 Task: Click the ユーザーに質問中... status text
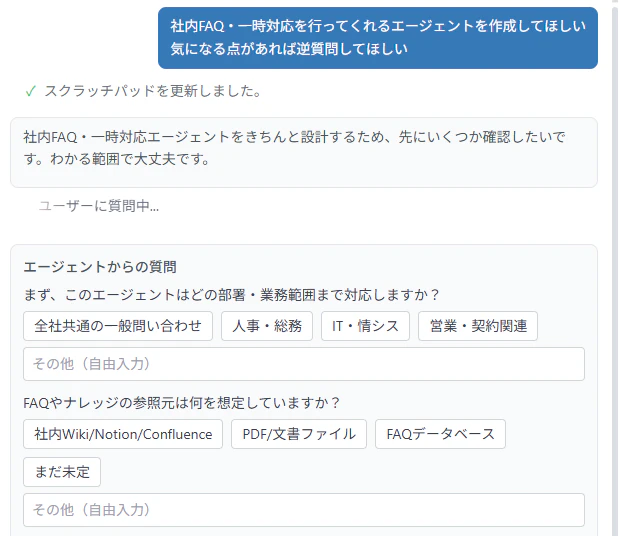[x=99, y=206]
